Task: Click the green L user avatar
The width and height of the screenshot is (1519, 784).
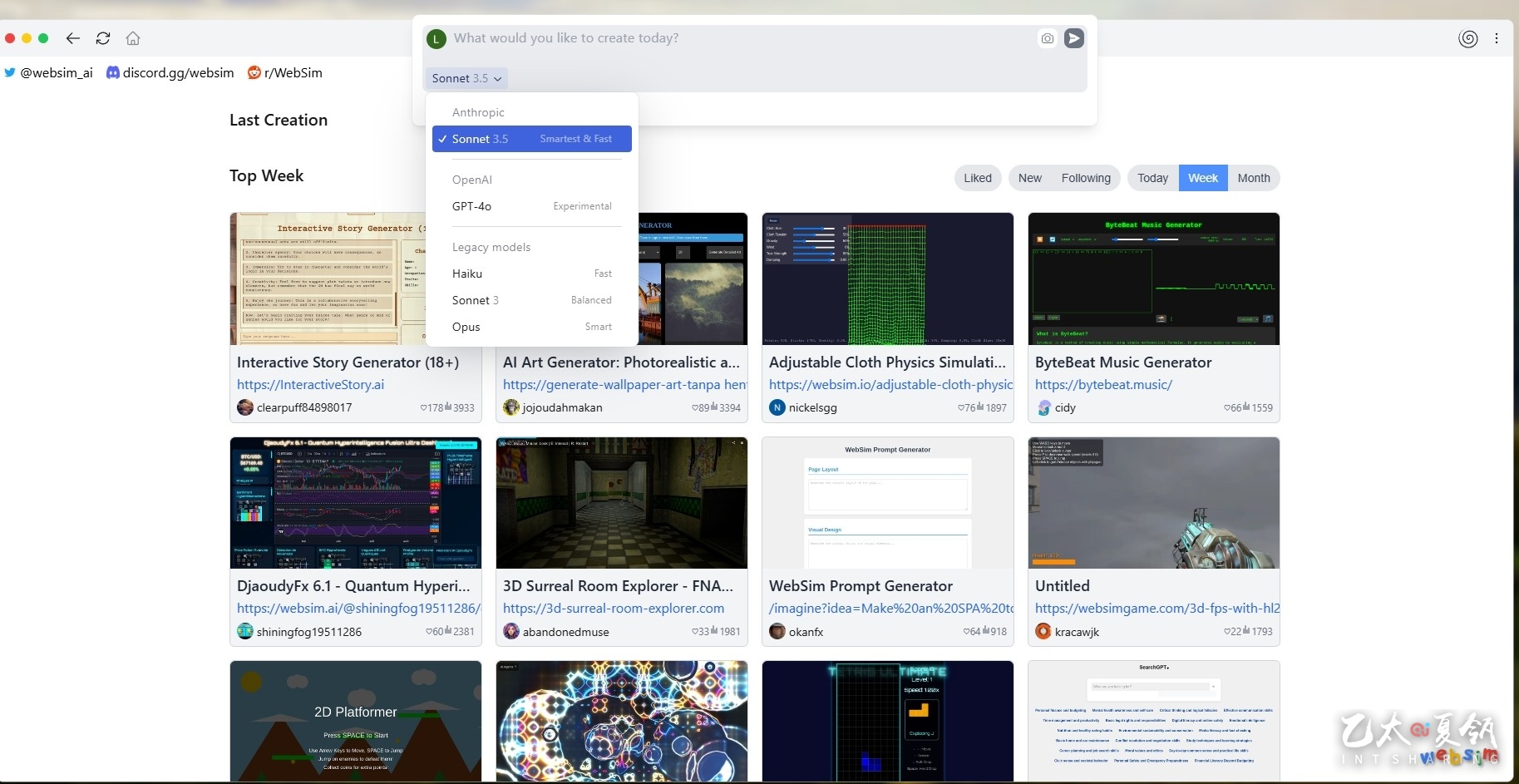Action: [436, 39]
